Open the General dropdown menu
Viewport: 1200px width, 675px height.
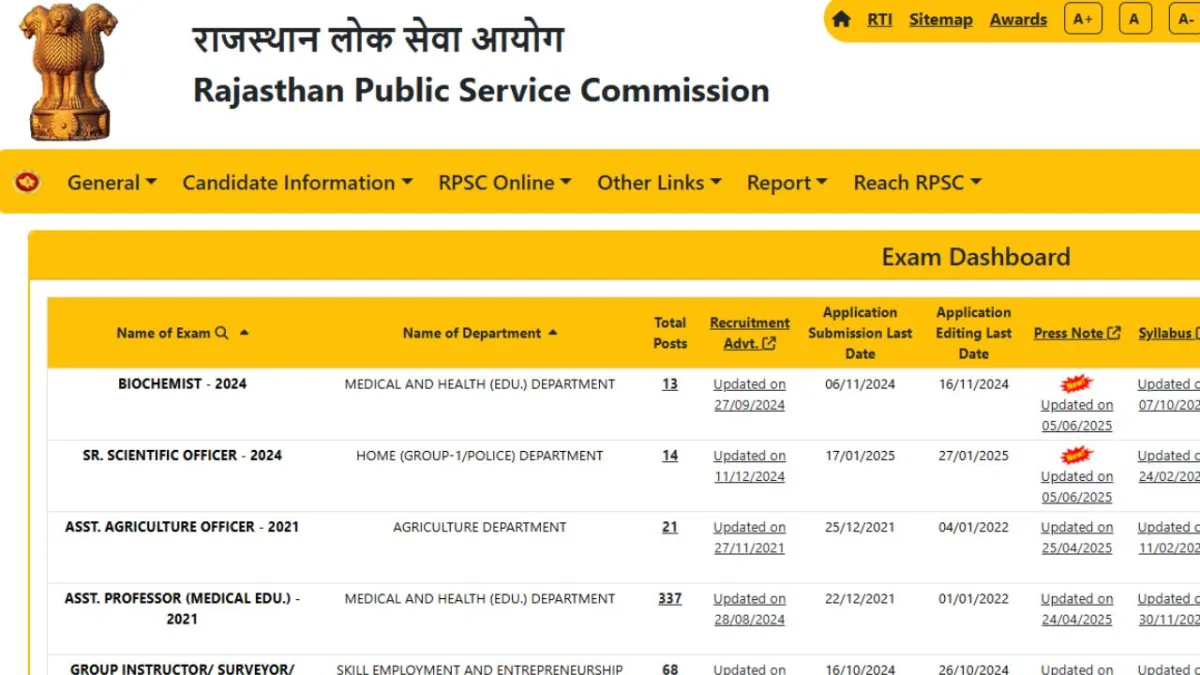[x=110, y=182]
